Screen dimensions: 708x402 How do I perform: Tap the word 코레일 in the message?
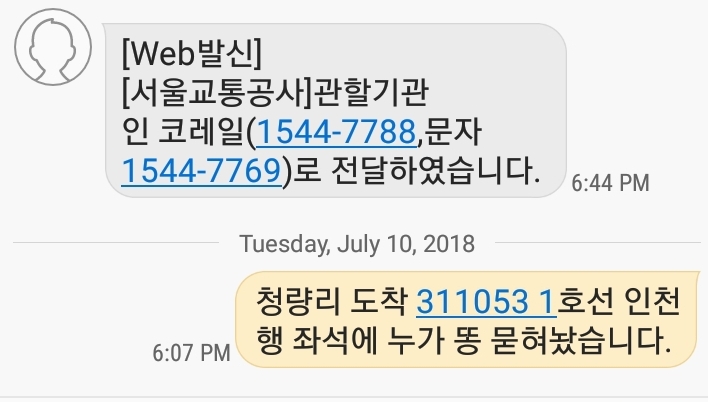(x=199, y=132)
